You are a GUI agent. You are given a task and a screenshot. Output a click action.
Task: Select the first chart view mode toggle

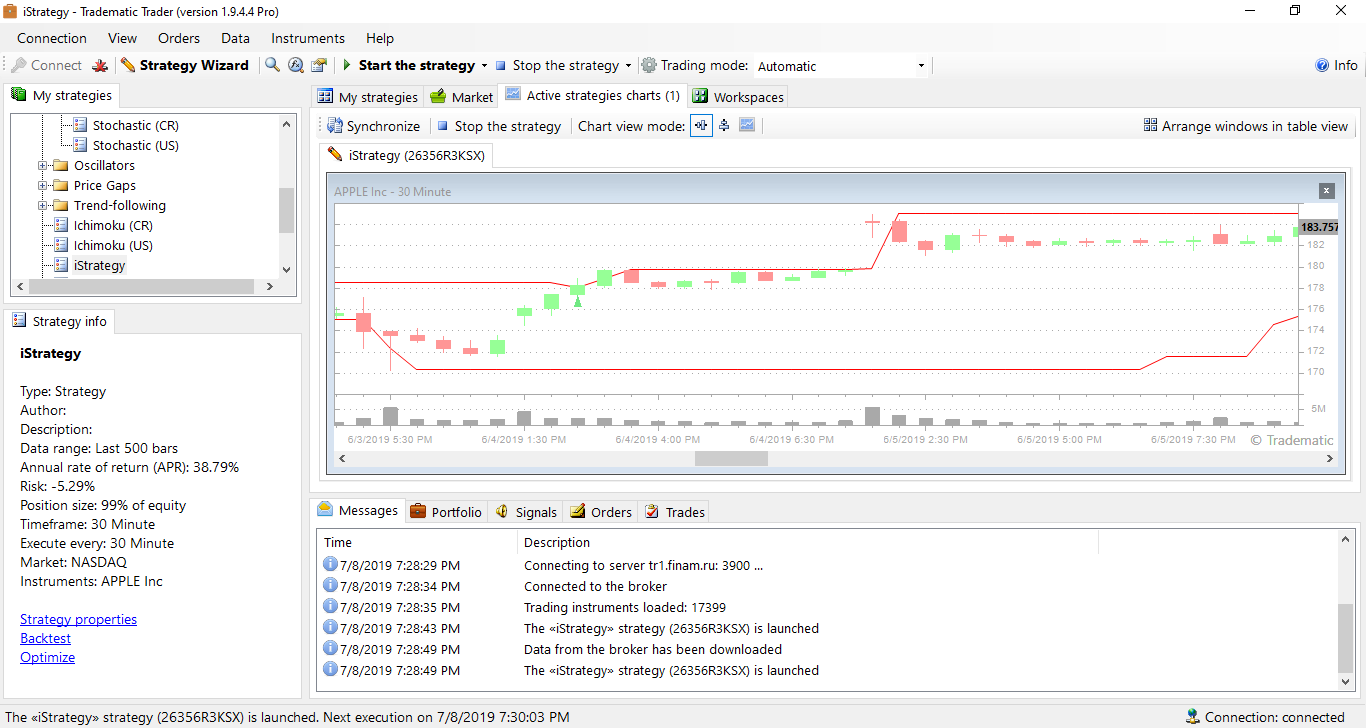click(701, 126)
